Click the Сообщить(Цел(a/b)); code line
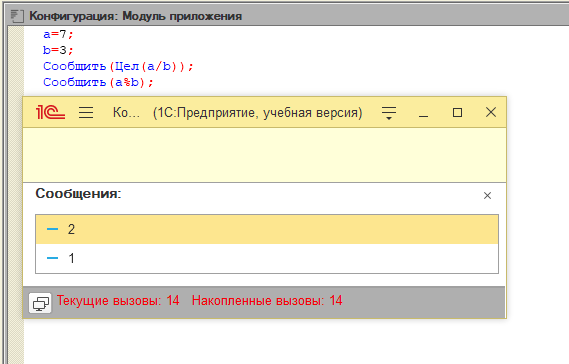This screenshot has height=364, width=569. coord(118,66)
